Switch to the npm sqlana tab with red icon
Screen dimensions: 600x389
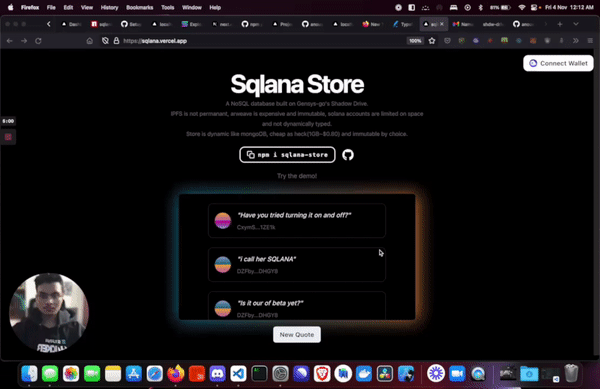(101, 24)
